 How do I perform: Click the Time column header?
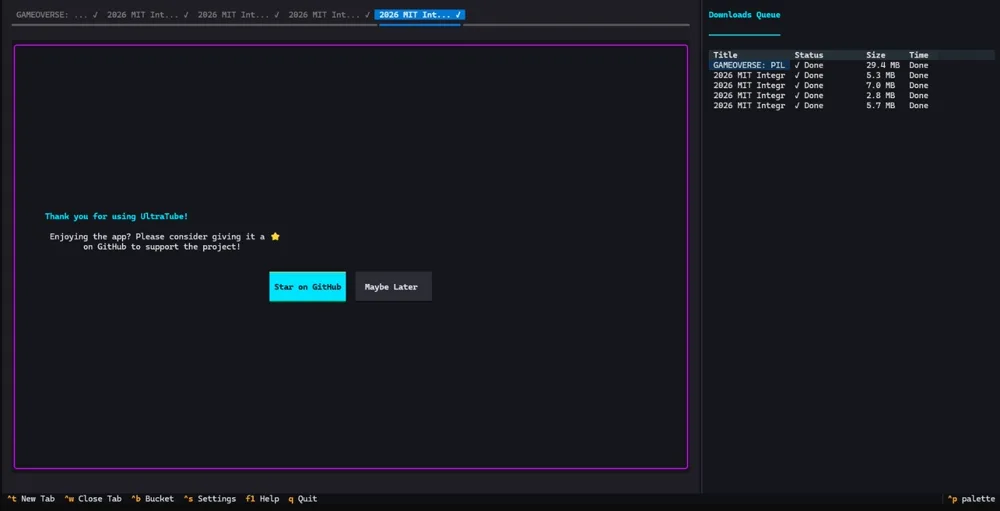click(x=918, y=55)
